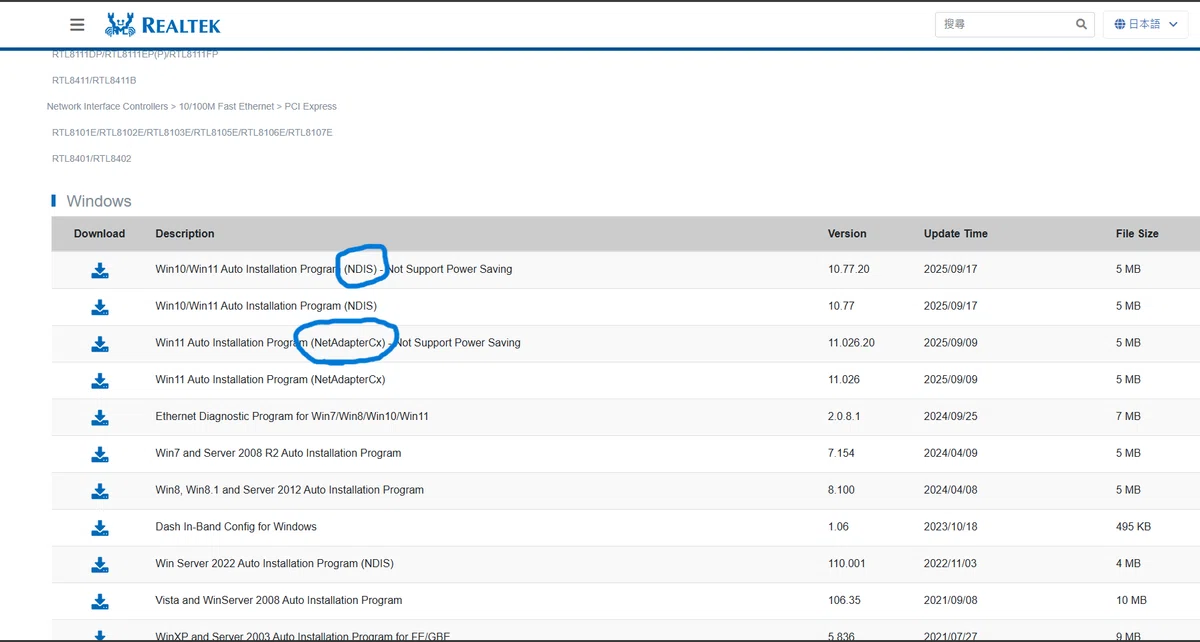1200x642 pixels.
Task: Download Win10/Win11 NDIS version 10.77 driver
Action: (100, 306)
